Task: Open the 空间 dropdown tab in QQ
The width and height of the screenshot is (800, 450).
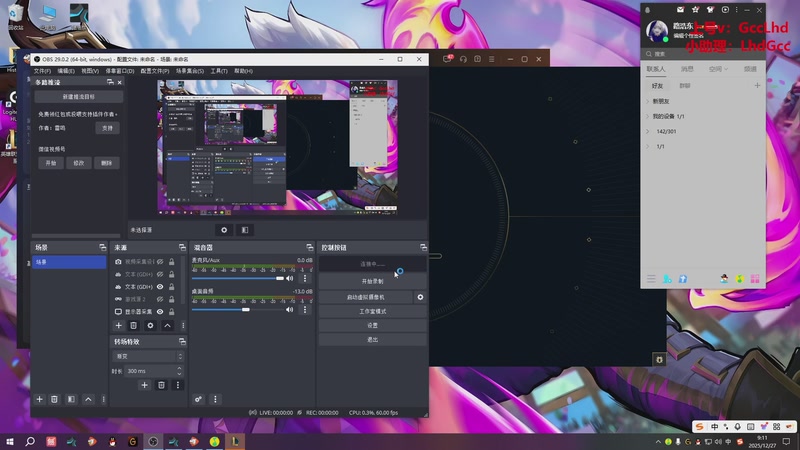Action: coord(718,69)
